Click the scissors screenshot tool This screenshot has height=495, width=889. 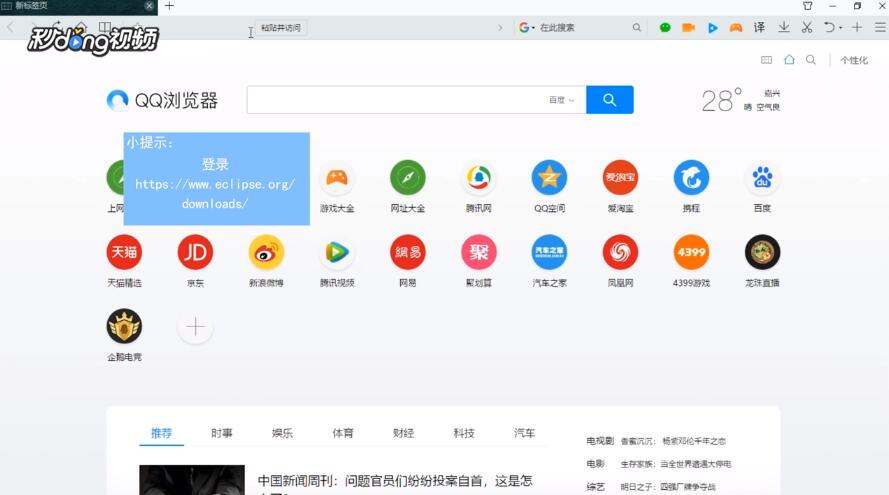pos(807,27)
